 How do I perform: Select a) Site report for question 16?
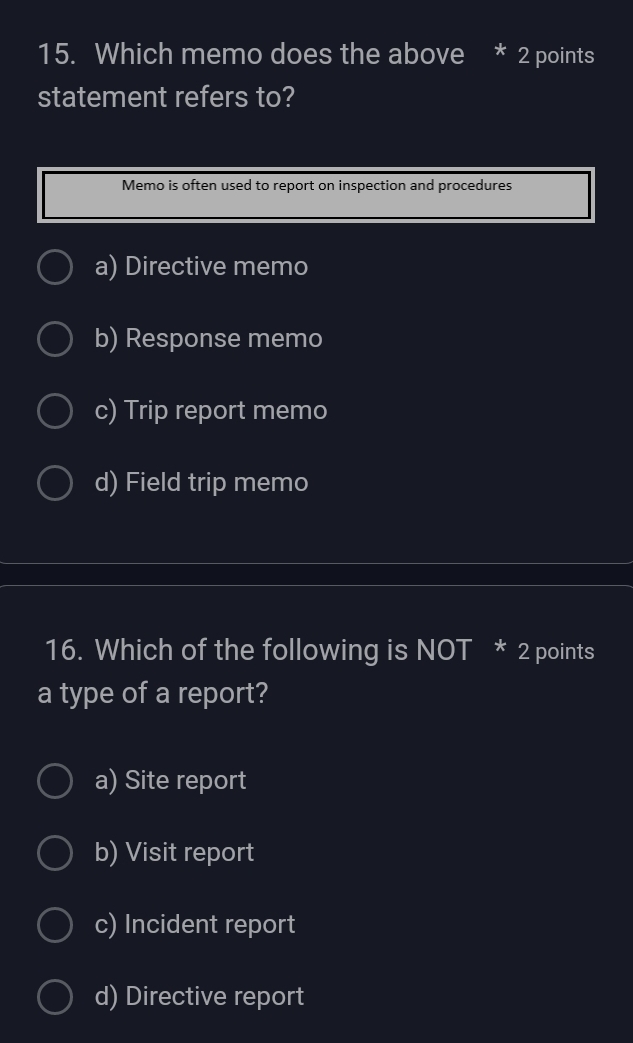55,781
